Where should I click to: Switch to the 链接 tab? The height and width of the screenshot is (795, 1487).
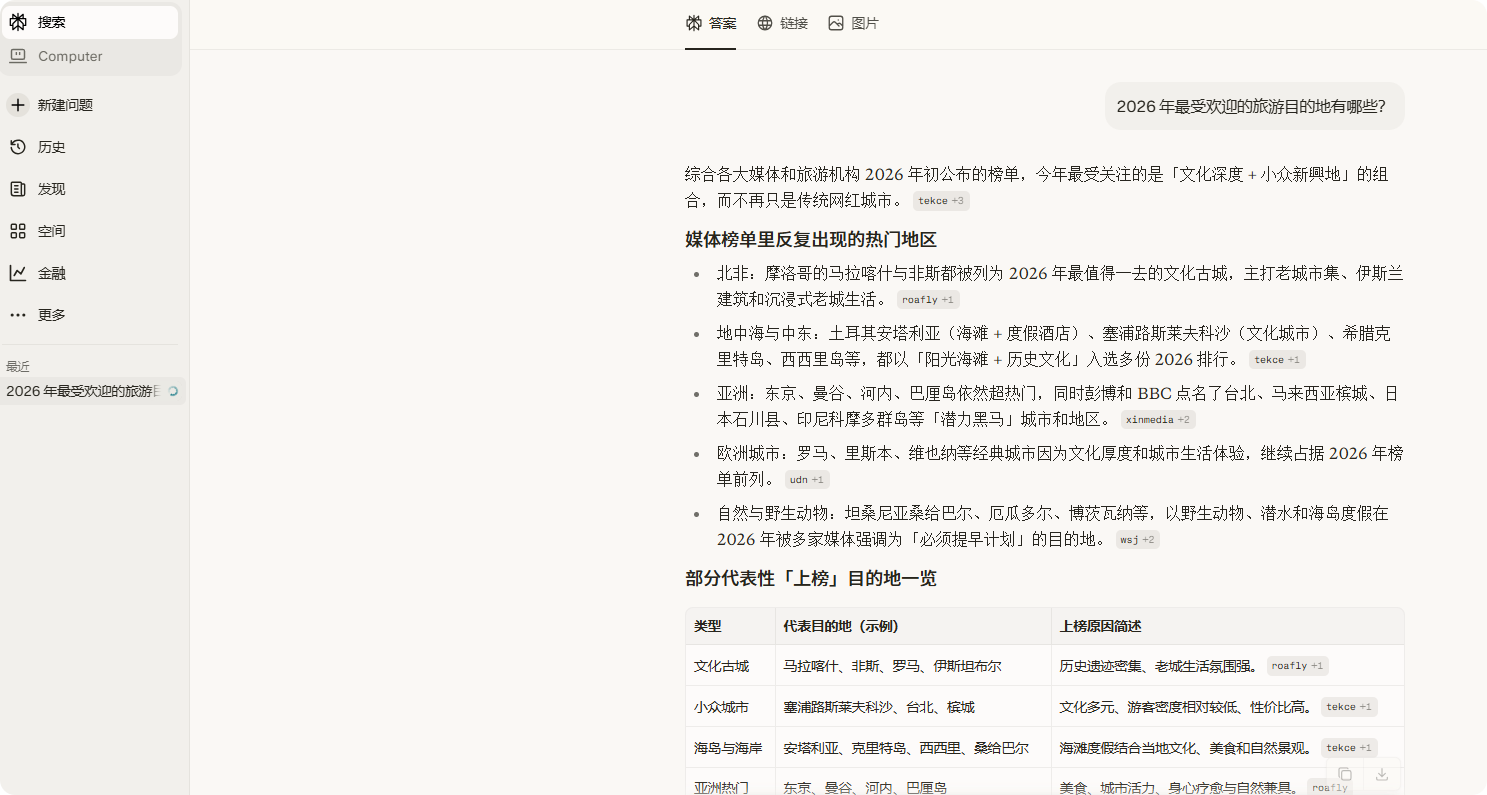[782, 23]
